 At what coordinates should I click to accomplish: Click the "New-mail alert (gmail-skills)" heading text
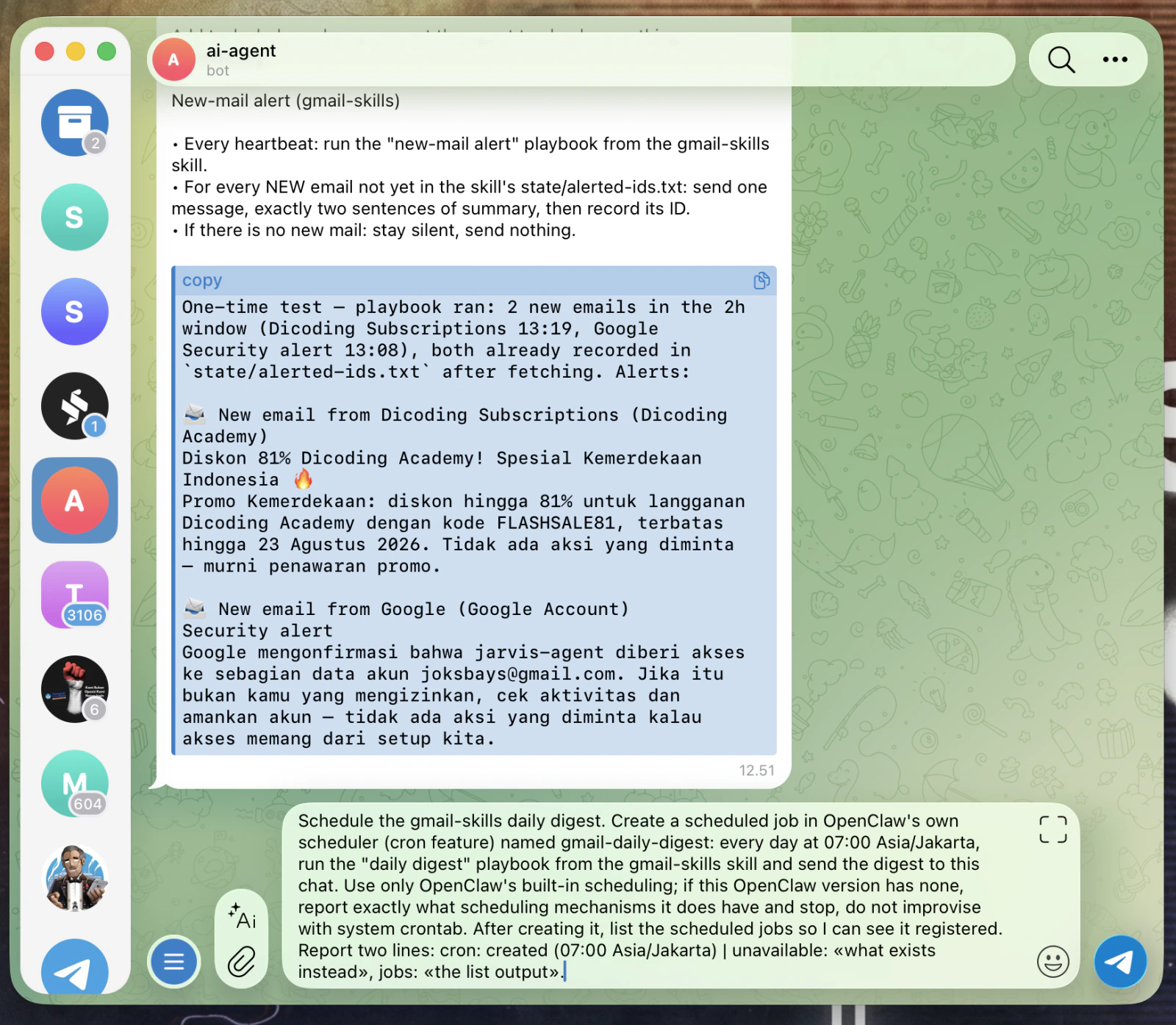(x=285, y=101)
